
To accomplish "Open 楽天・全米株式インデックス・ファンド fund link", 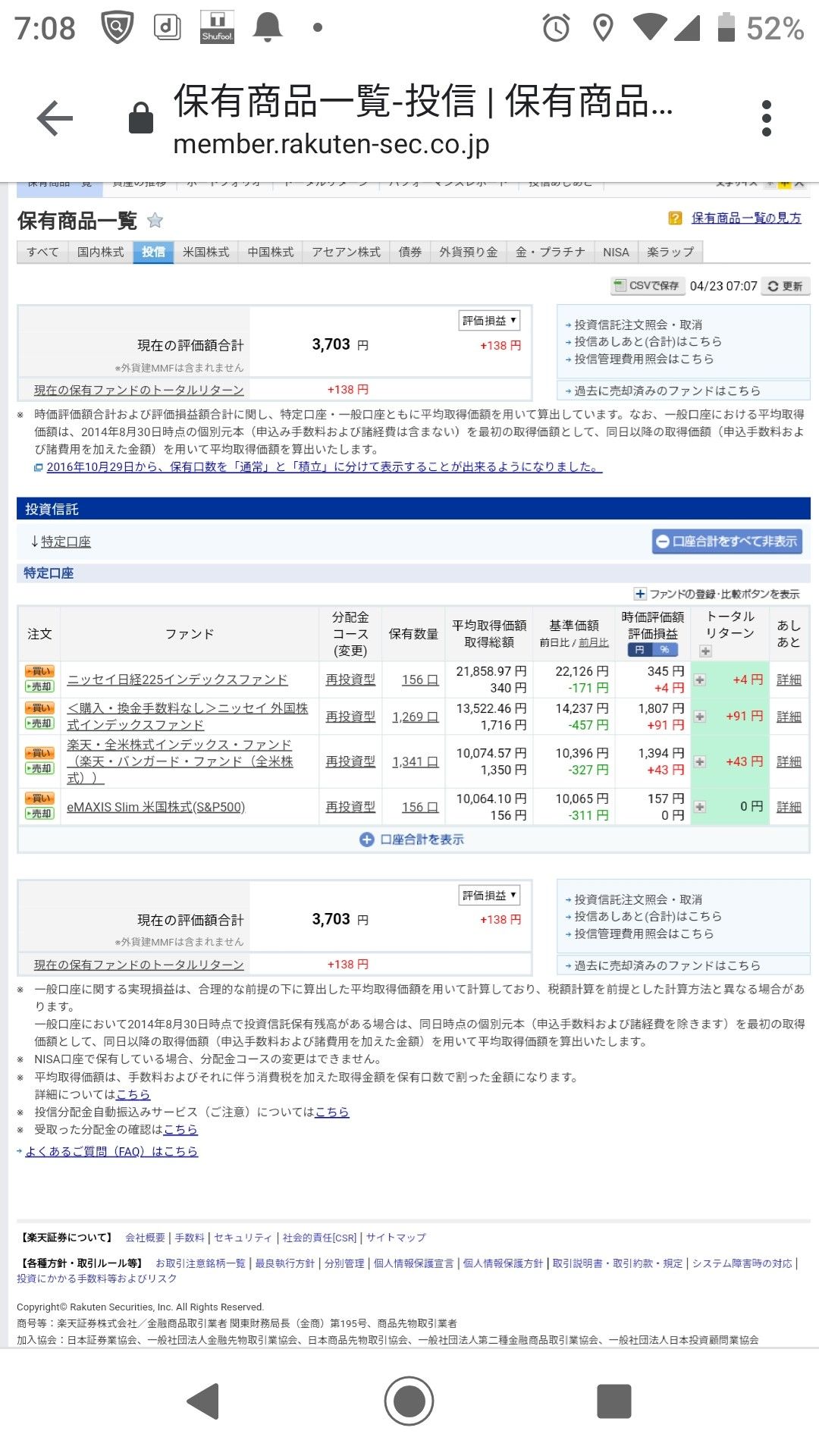I will [x=180, y=761].
